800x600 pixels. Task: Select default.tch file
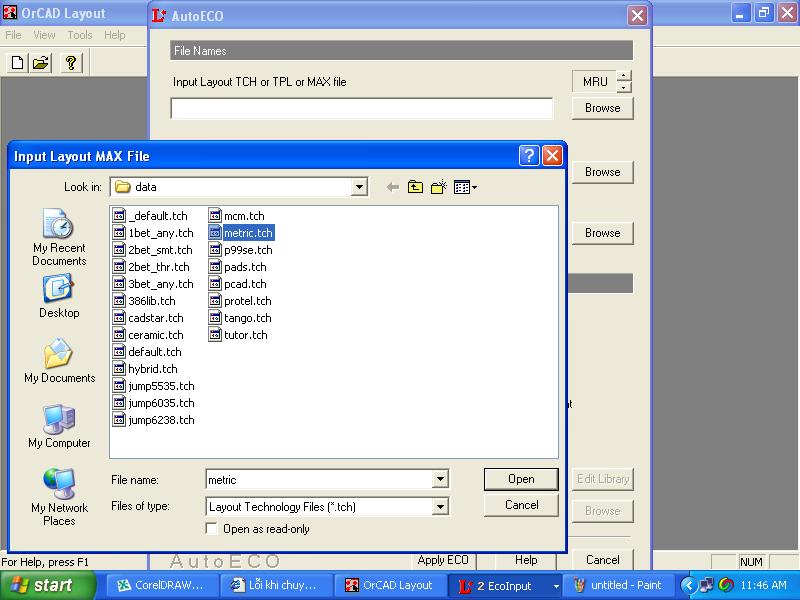click(x=147, y=352)
